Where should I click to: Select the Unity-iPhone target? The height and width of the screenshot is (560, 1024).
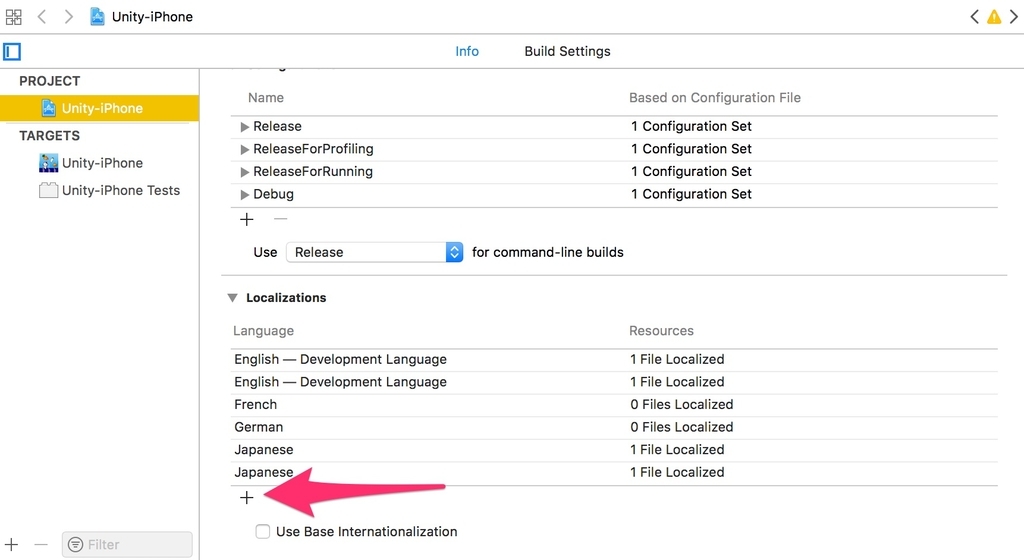click(101, 163)
